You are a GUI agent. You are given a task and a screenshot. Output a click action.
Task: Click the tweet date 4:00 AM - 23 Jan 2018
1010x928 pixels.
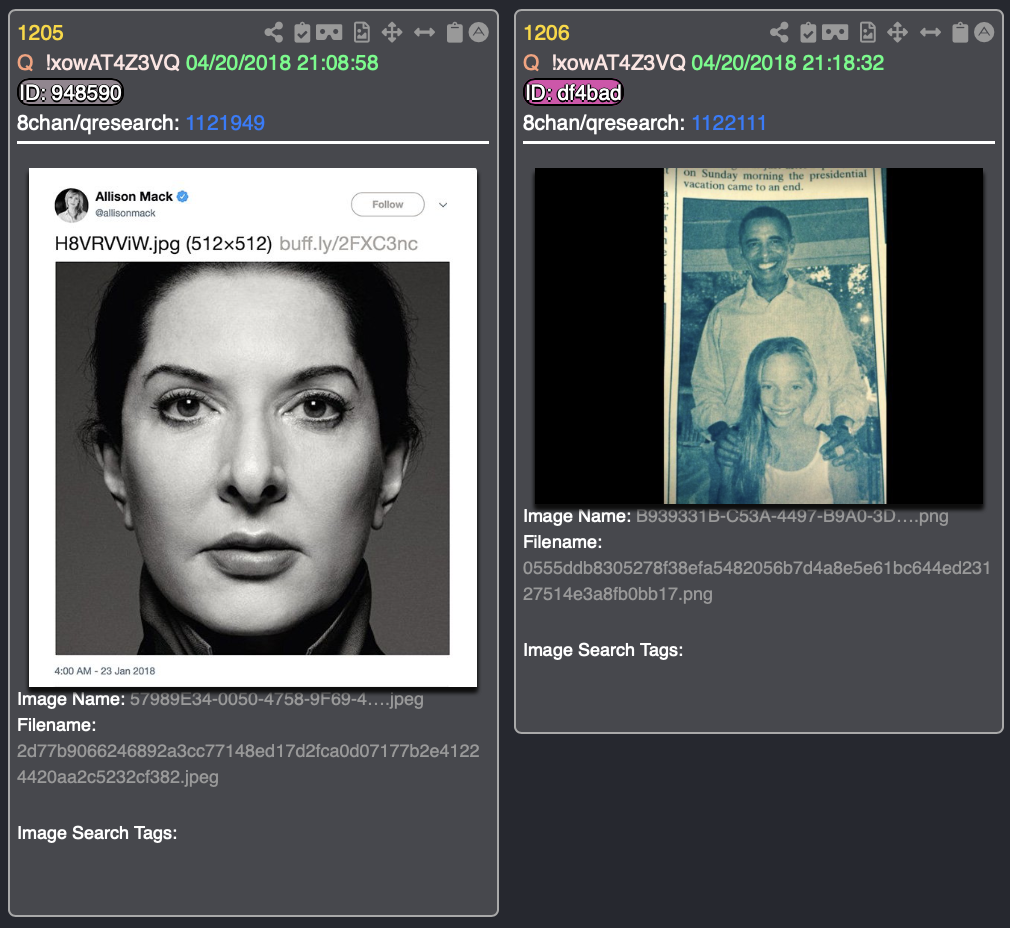[x=105, y=671]
